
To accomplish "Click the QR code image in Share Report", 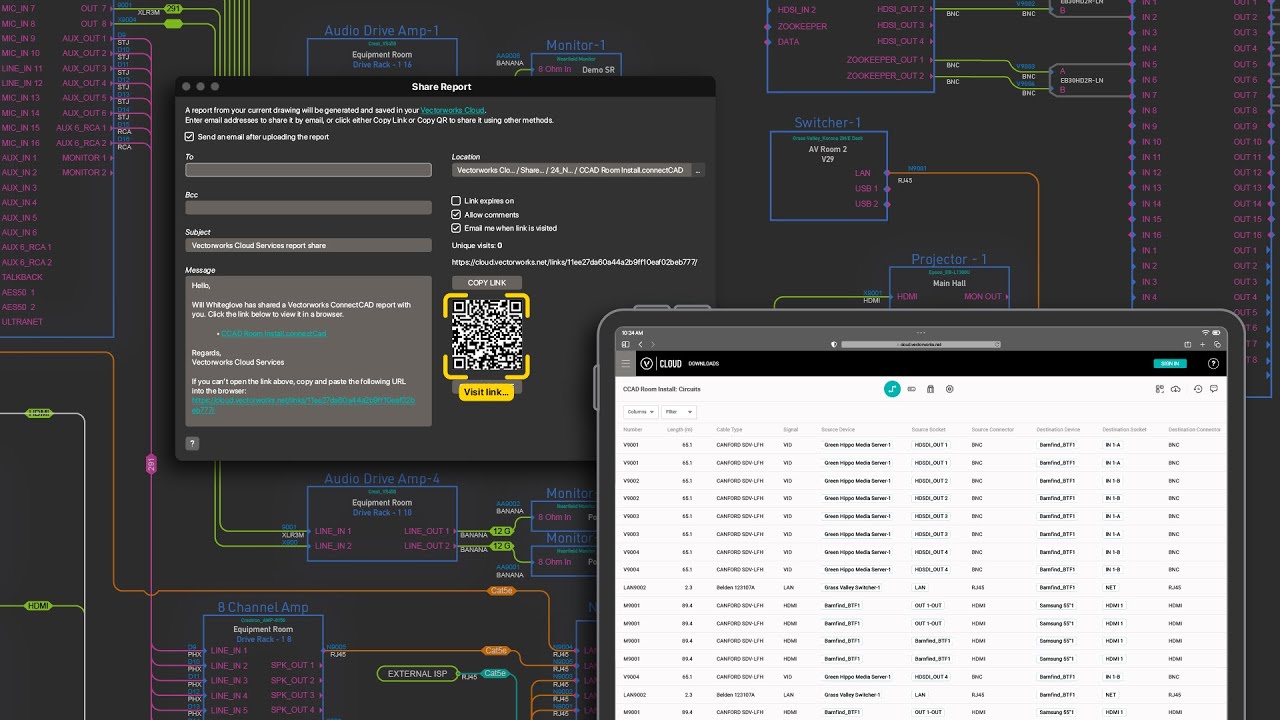I will (487, 335).
